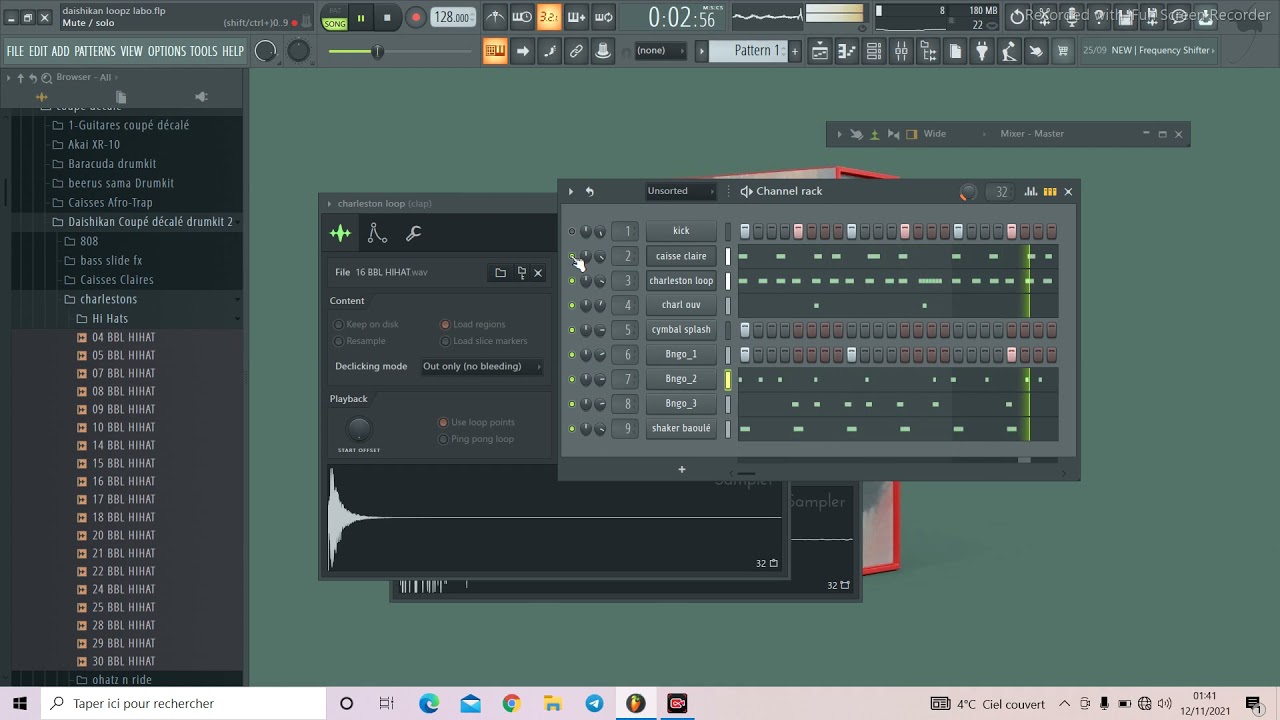This screenshot has width=1280, height=720.
Task: Toggle the metronome icon
Action: (495, 17)
